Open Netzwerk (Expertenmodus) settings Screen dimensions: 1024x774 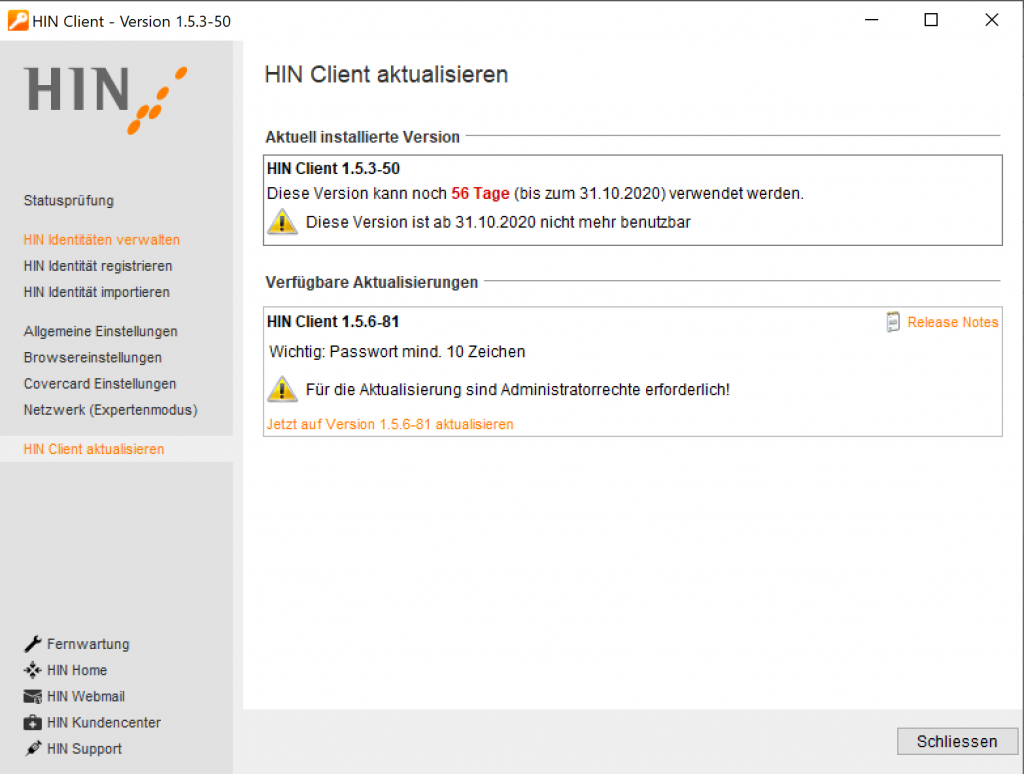110,410
